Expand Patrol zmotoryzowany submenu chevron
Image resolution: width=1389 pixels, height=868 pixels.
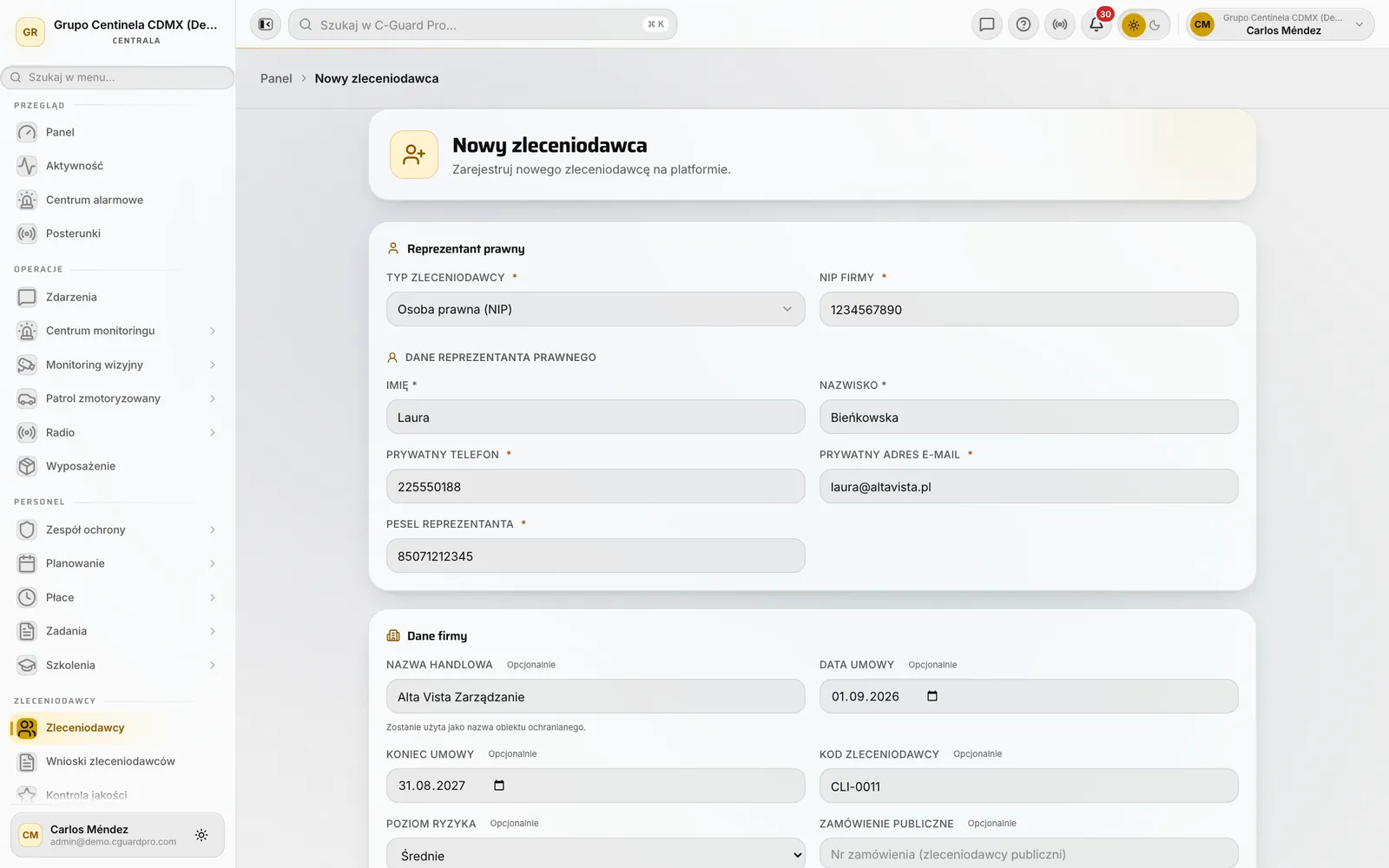click(x=212, y=398)
